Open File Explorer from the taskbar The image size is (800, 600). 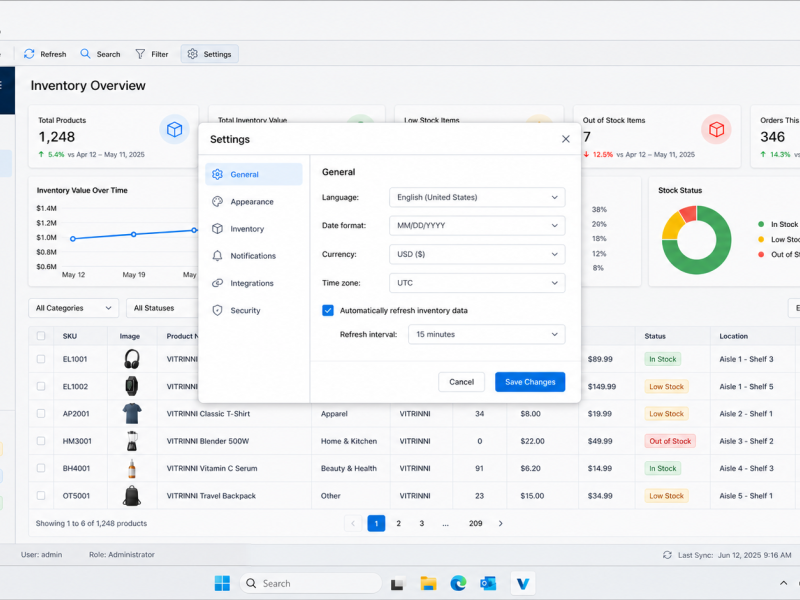coord(428,583)
